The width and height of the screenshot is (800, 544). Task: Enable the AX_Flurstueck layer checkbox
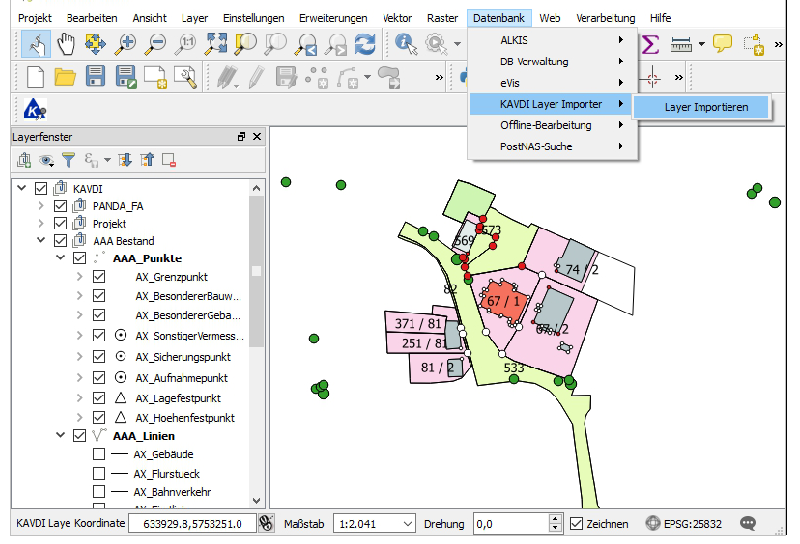point(98,473)
